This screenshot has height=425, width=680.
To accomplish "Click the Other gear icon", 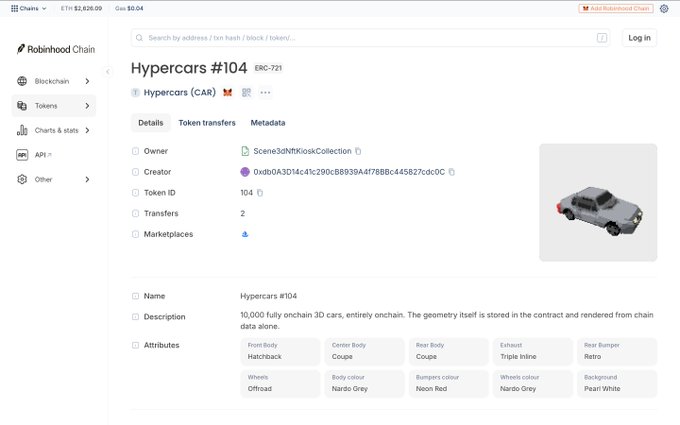I will (x=22, y=179).
